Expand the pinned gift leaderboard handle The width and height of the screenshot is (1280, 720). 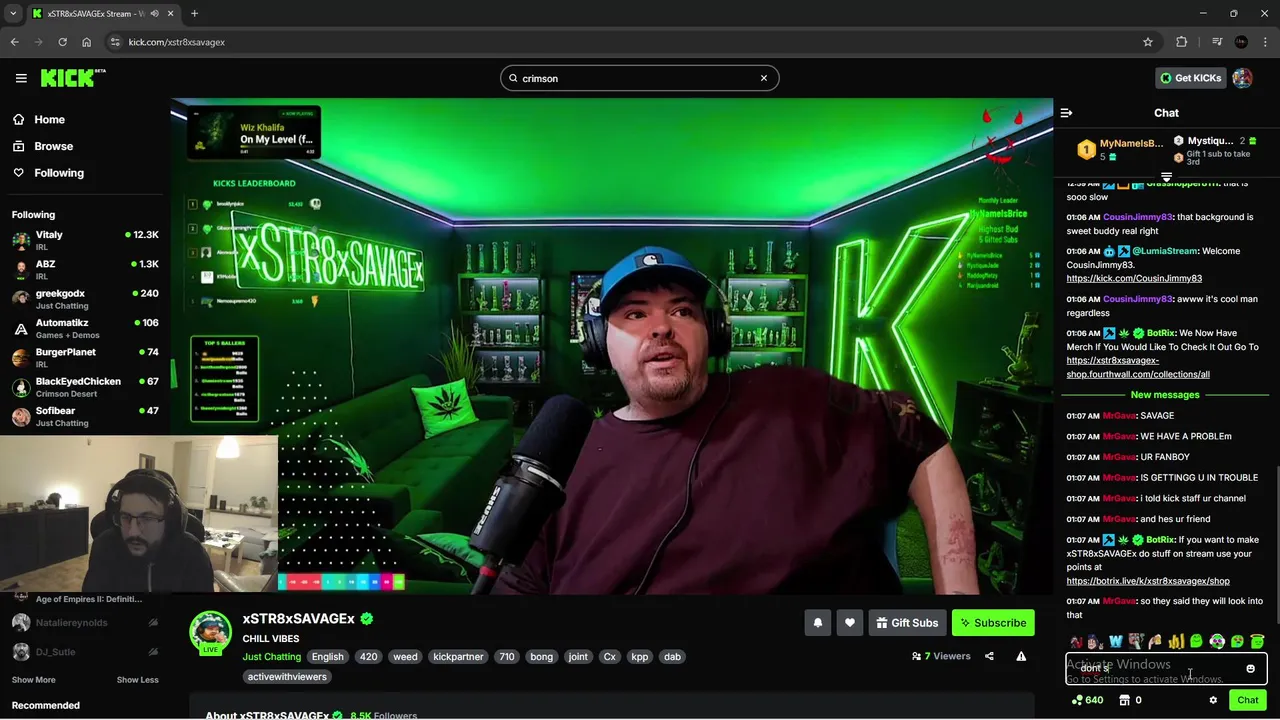[1166, 177]
